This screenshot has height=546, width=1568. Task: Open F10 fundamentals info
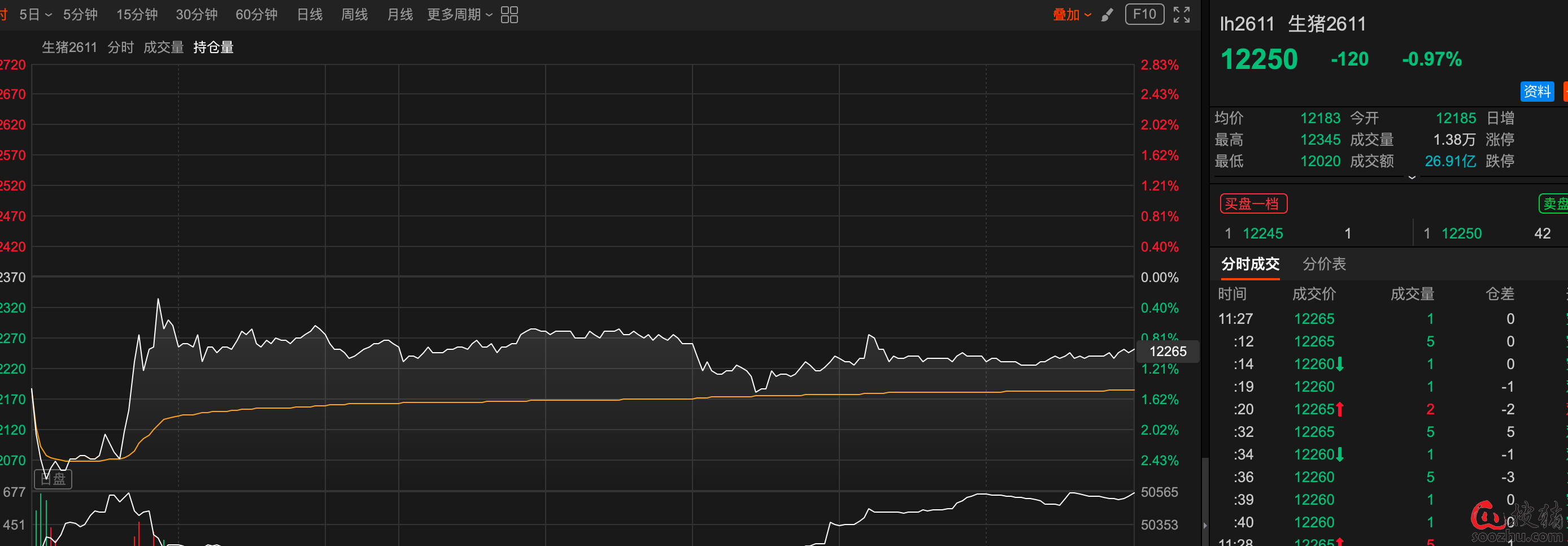(1144, 14)
